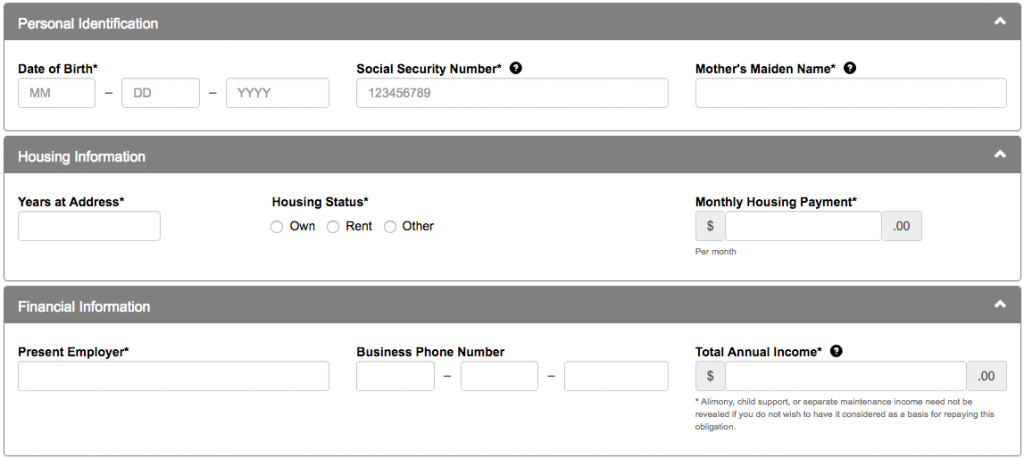Click the birth month MM field
This screenshot has width=1024, height=459.
pyautogui.click(x=57, y=93)
